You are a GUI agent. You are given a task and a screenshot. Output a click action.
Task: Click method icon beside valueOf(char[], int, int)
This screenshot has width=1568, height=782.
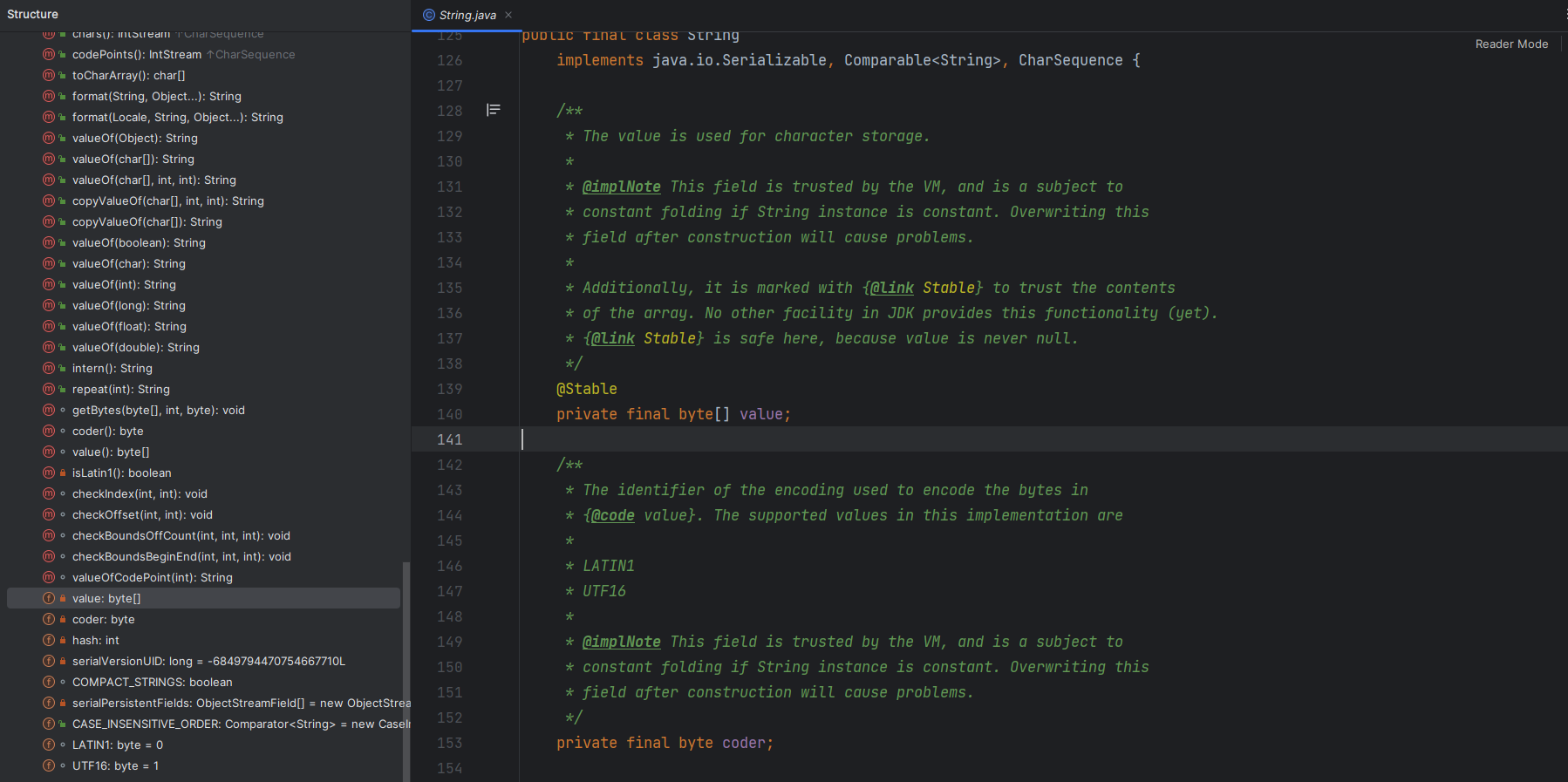click(49, 180)
